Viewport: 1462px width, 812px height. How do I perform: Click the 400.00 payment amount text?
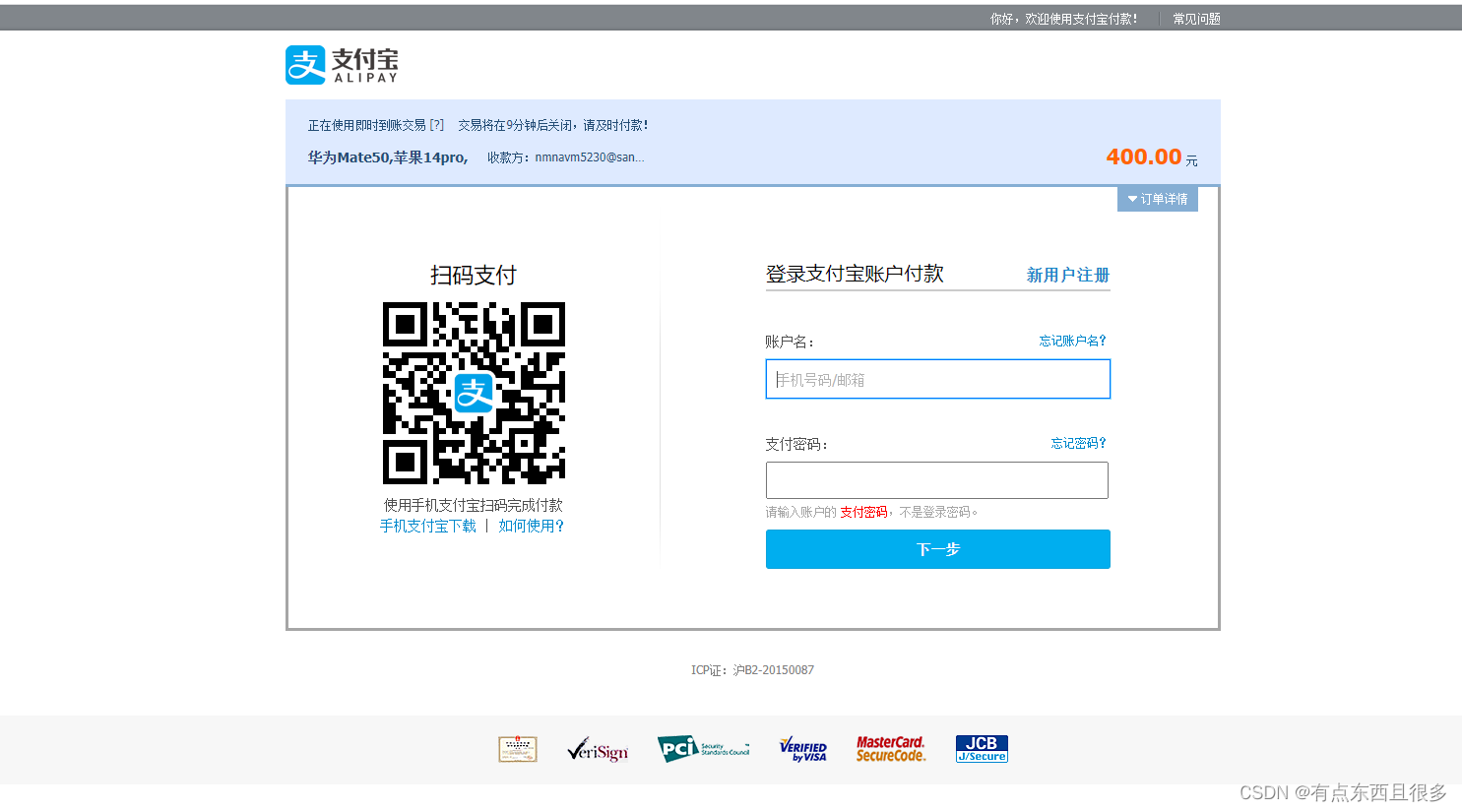(1143, 156)
